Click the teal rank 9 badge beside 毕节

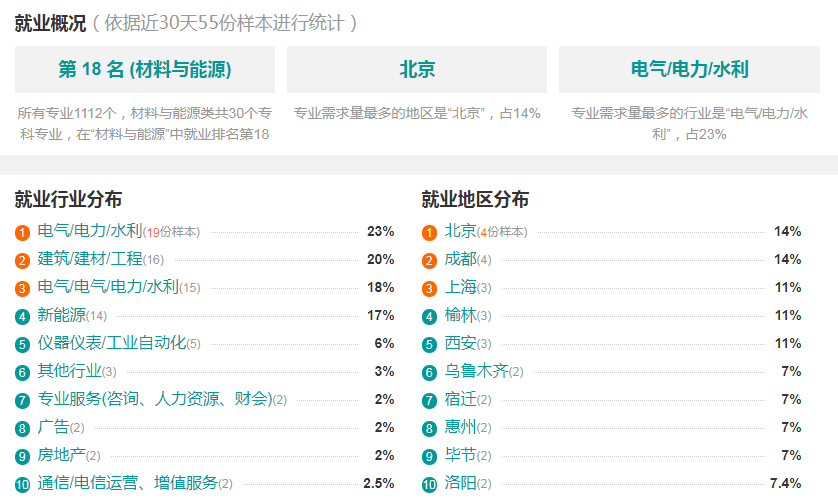[430, 457]
